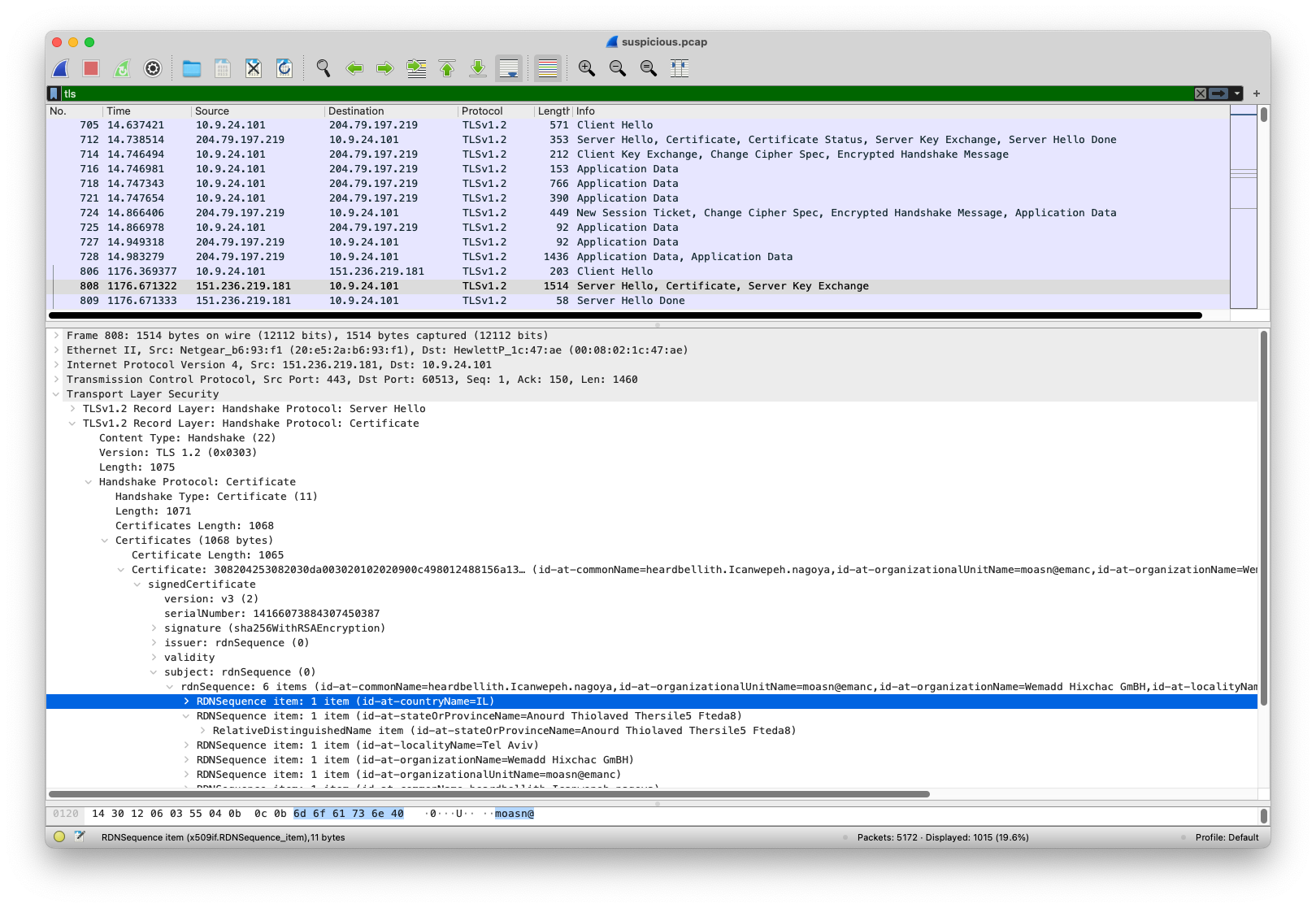Screen dimensions: 1316x908
Task: Sort by Info column header
Action: point(901,111)
